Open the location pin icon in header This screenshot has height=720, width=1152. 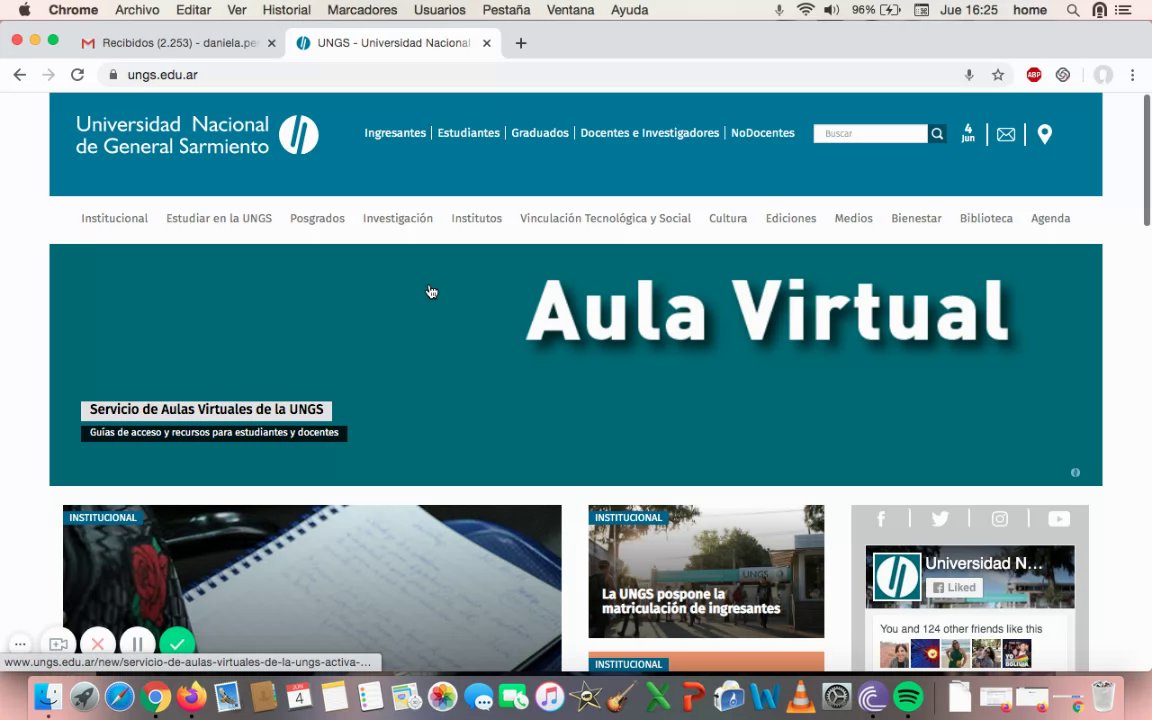click(1044, 134)
